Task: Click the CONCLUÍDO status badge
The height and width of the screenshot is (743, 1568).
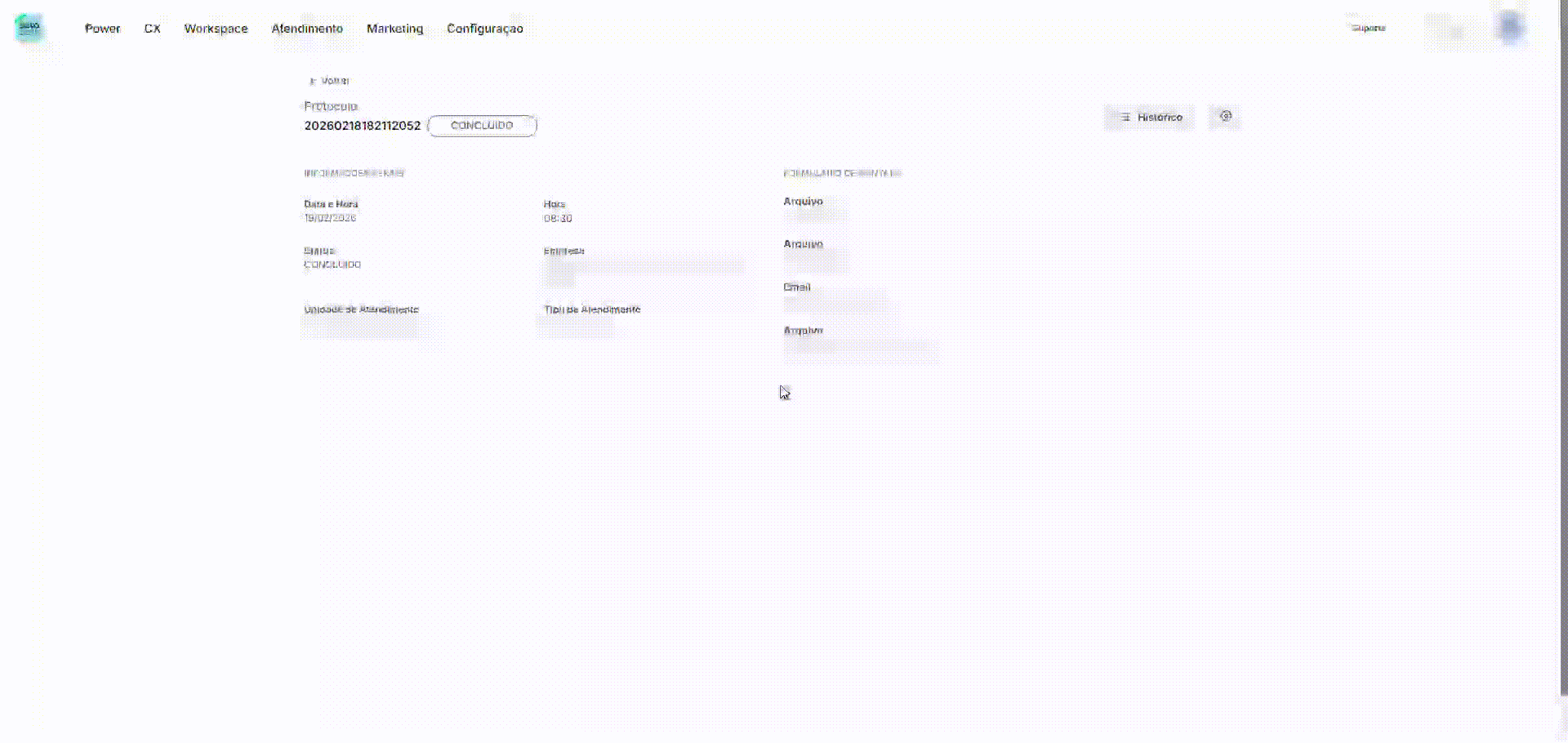Action: (482, 126)
